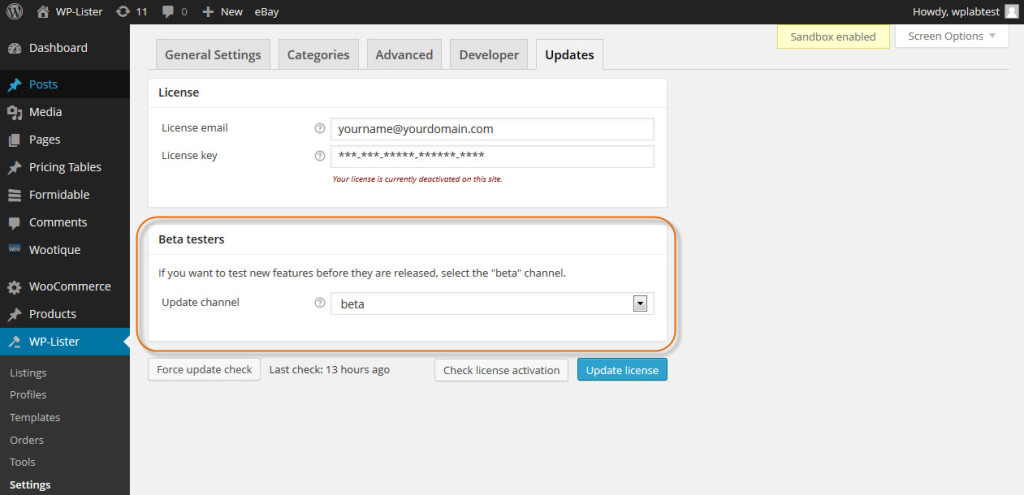
Task: Click the License email input field
Action: pos(492,129)
